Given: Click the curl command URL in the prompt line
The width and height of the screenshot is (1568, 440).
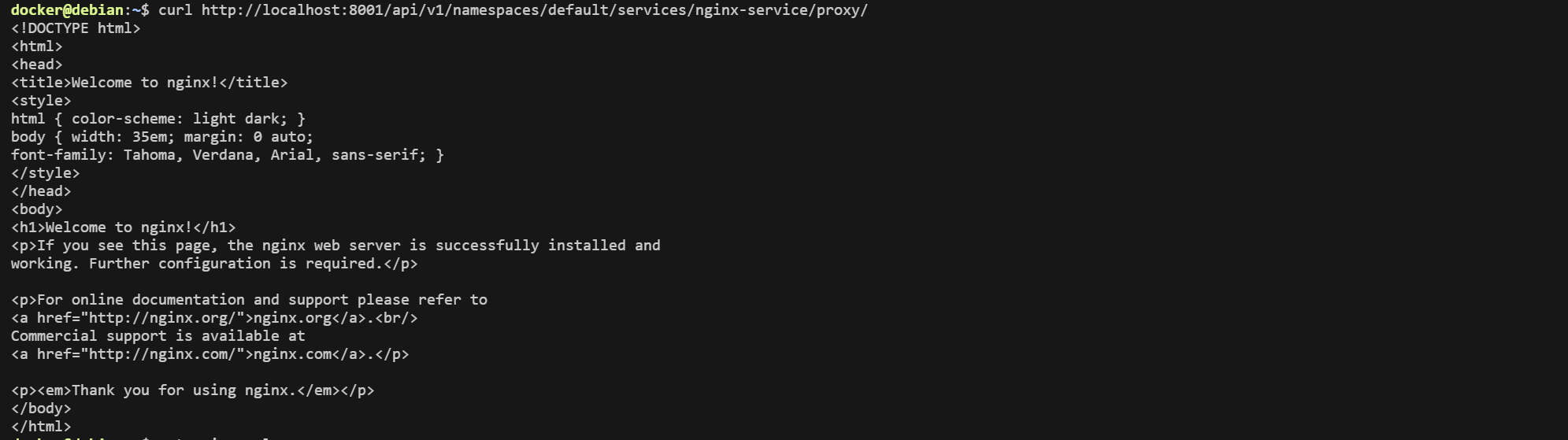Looking at the screenshot, I should [x=534, y=10].
